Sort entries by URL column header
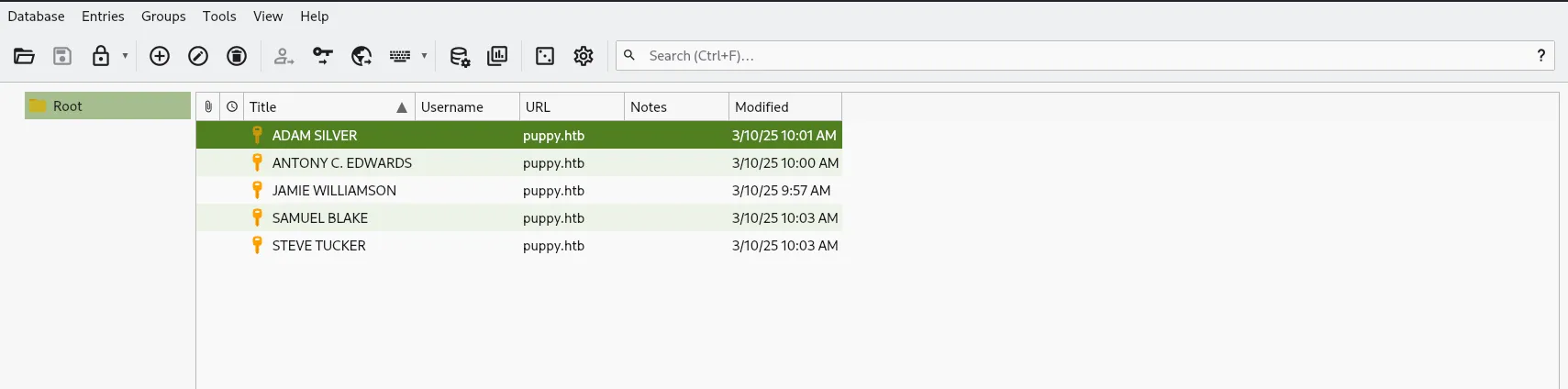 coord(573,106)
